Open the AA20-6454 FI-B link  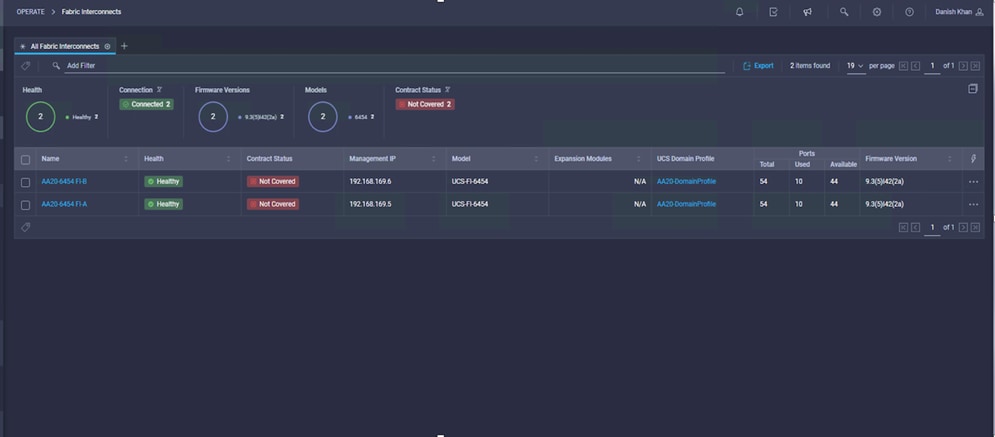64,181
